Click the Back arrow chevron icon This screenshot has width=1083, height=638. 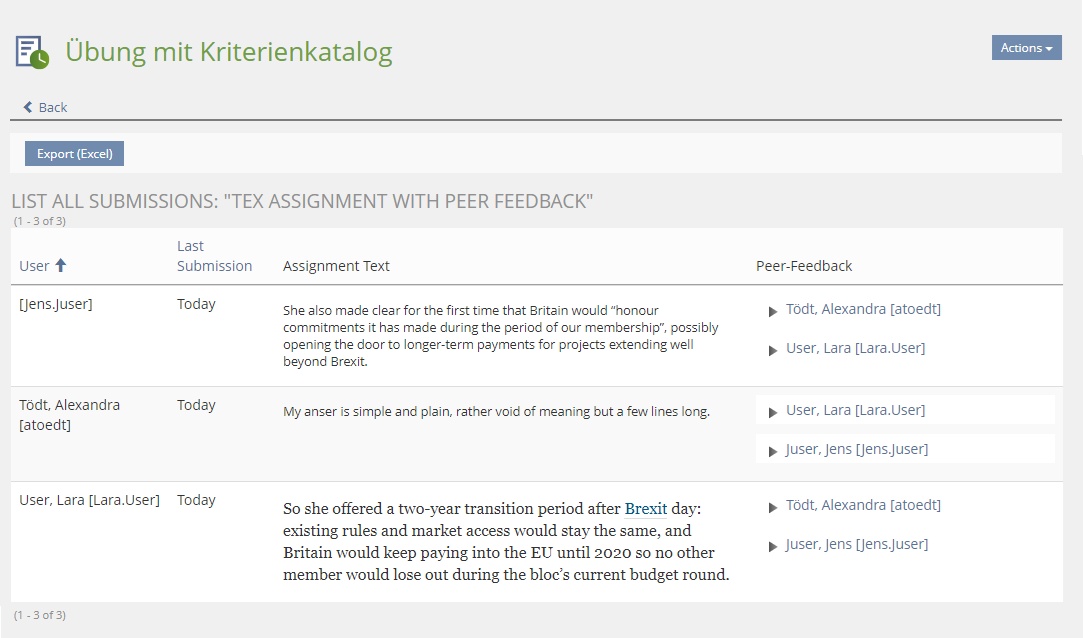[28, 107]
